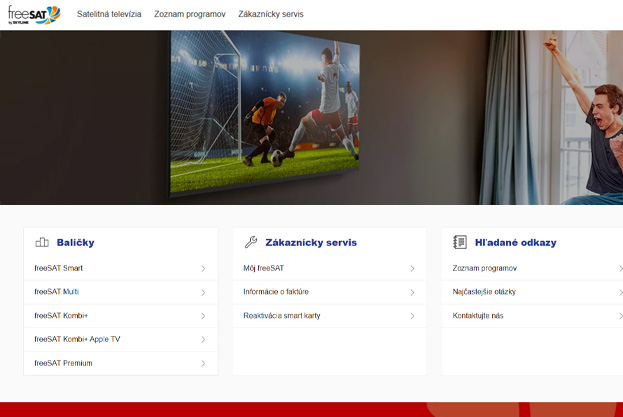Screen dimensions: 623x417
Task: Open the freeSAT Smart package link
Action: point(59,268)
